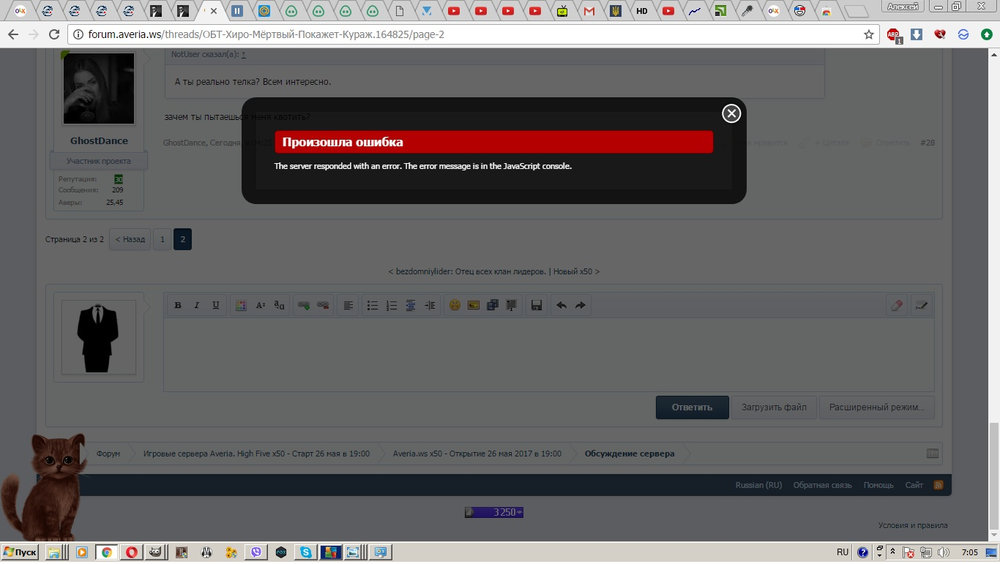The width and height of the screenshot is (1000, 564).
Task: Insert an unordered bullet list
Action: click(372, 305)
